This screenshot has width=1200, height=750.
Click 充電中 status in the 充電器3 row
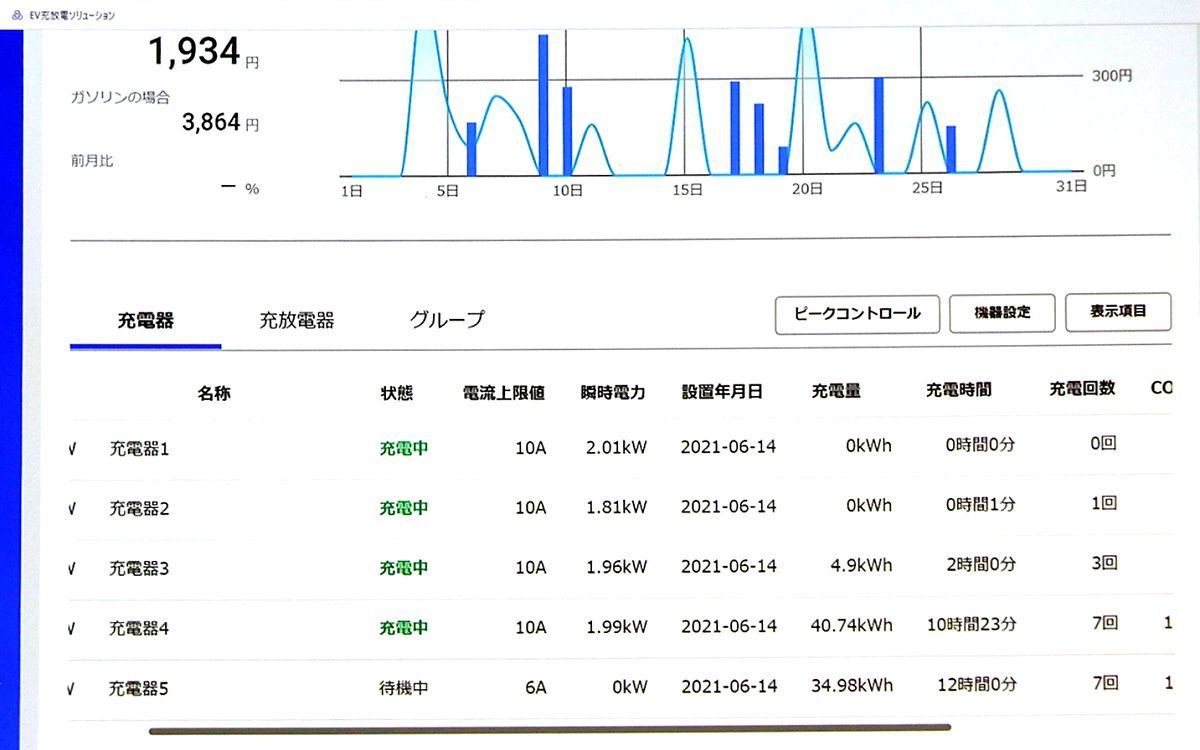point(404,568)
